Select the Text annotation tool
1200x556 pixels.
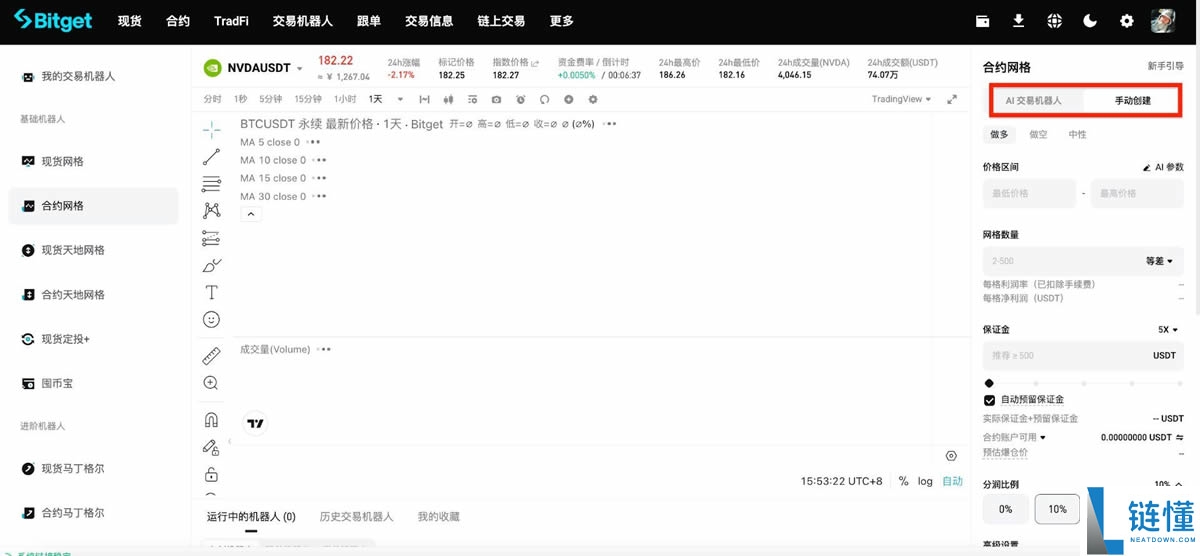211,292
